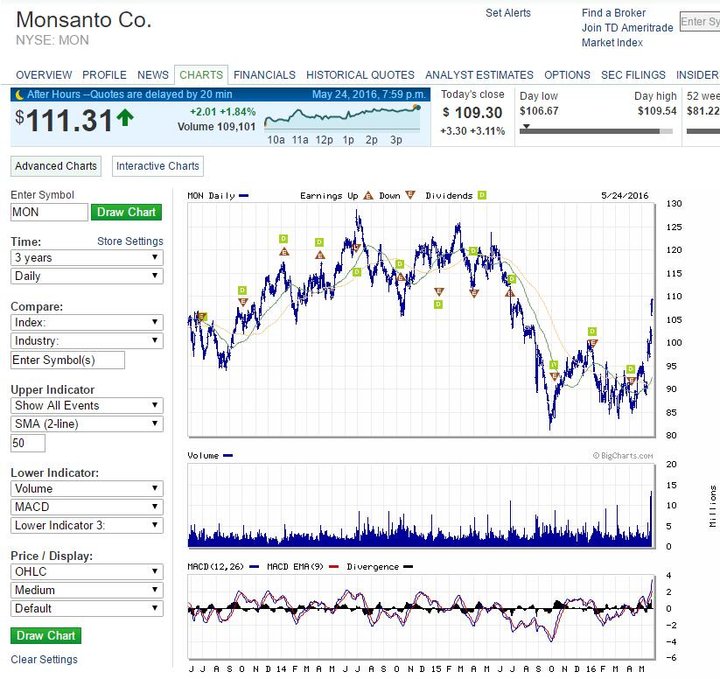Image resolution: width=720 pixels, height=679 pixels.
Task: Click the Day high $109.54 value
Action: tap(657, 111)
